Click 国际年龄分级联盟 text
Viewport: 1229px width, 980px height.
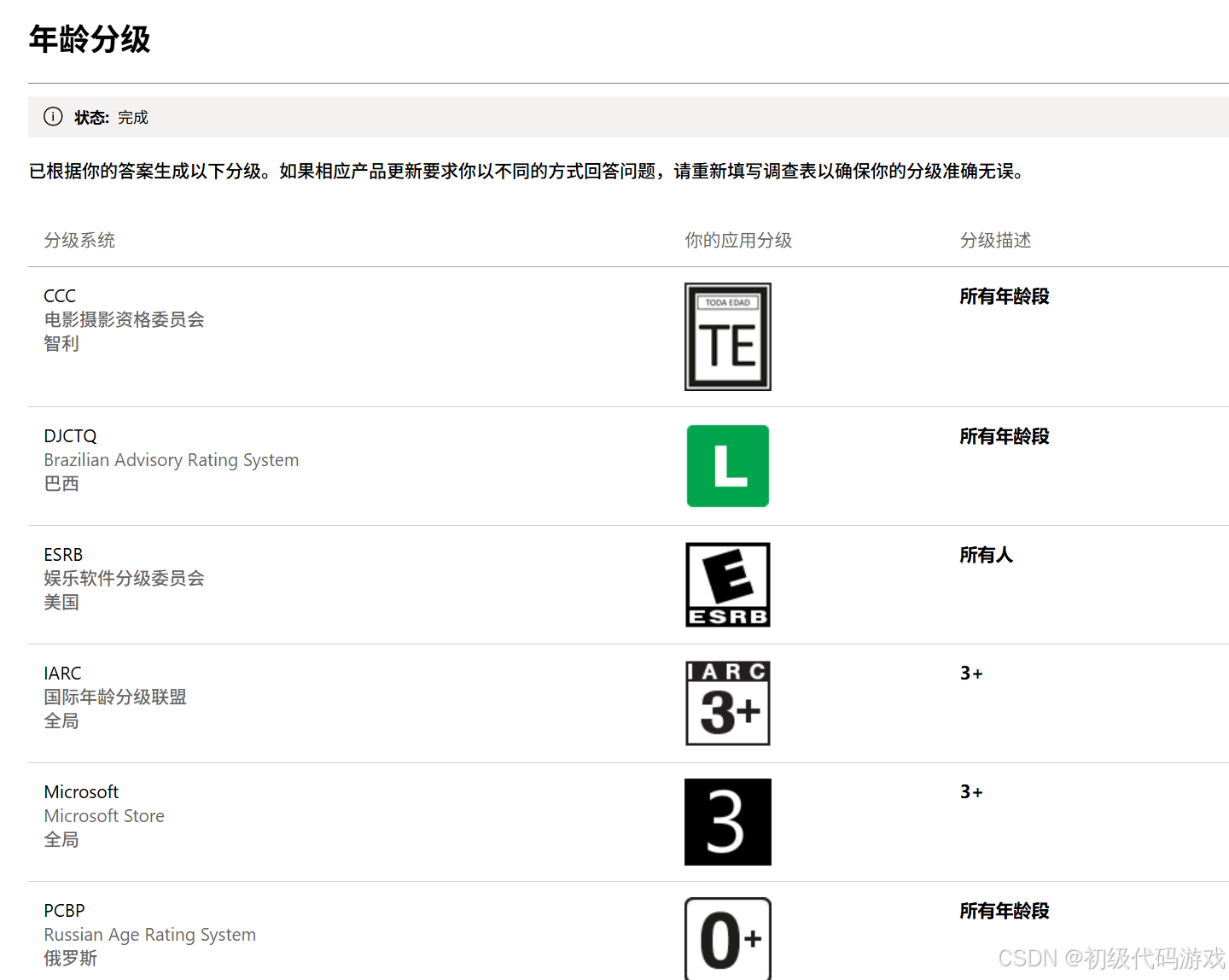click(115, 697)
